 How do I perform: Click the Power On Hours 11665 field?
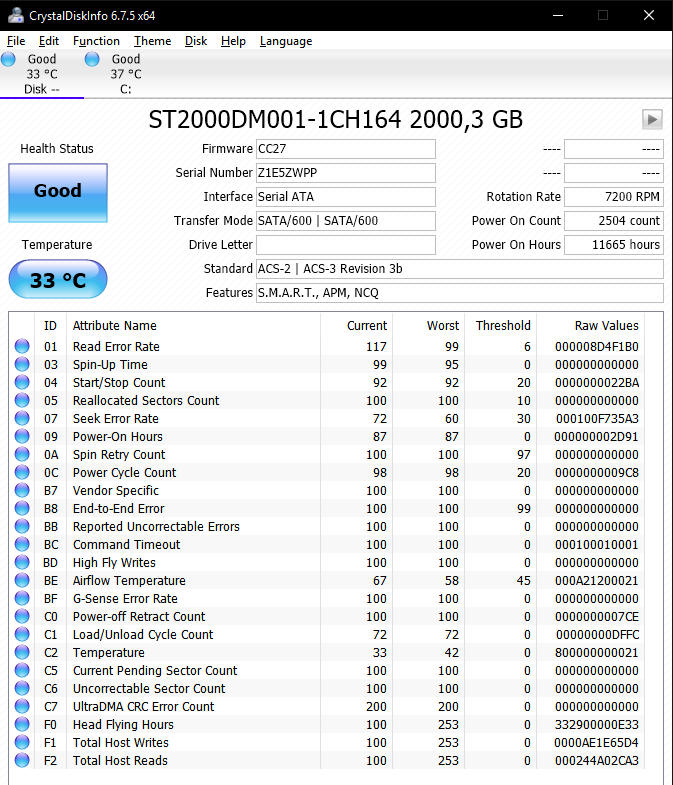click(x=614, y=245)
